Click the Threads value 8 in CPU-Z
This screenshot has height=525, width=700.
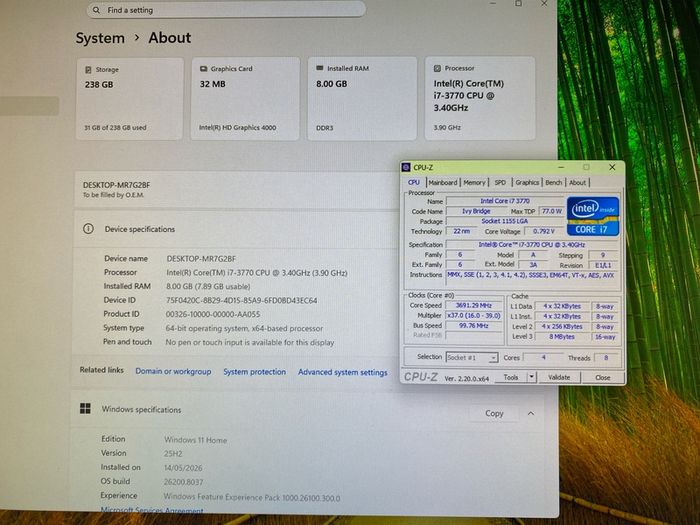click(x=606, y=358)
